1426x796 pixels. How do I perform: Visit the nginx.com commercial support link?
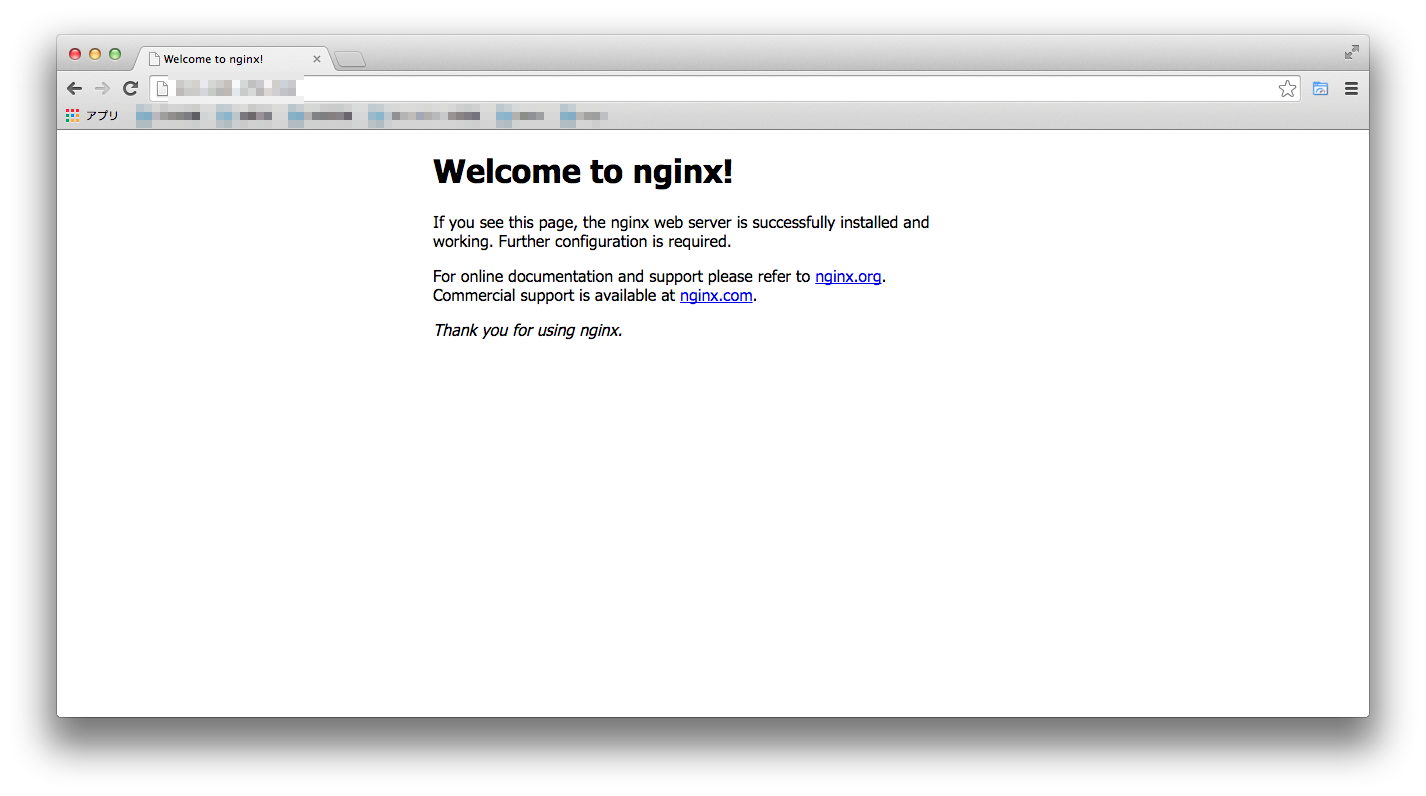click(716, 295)
